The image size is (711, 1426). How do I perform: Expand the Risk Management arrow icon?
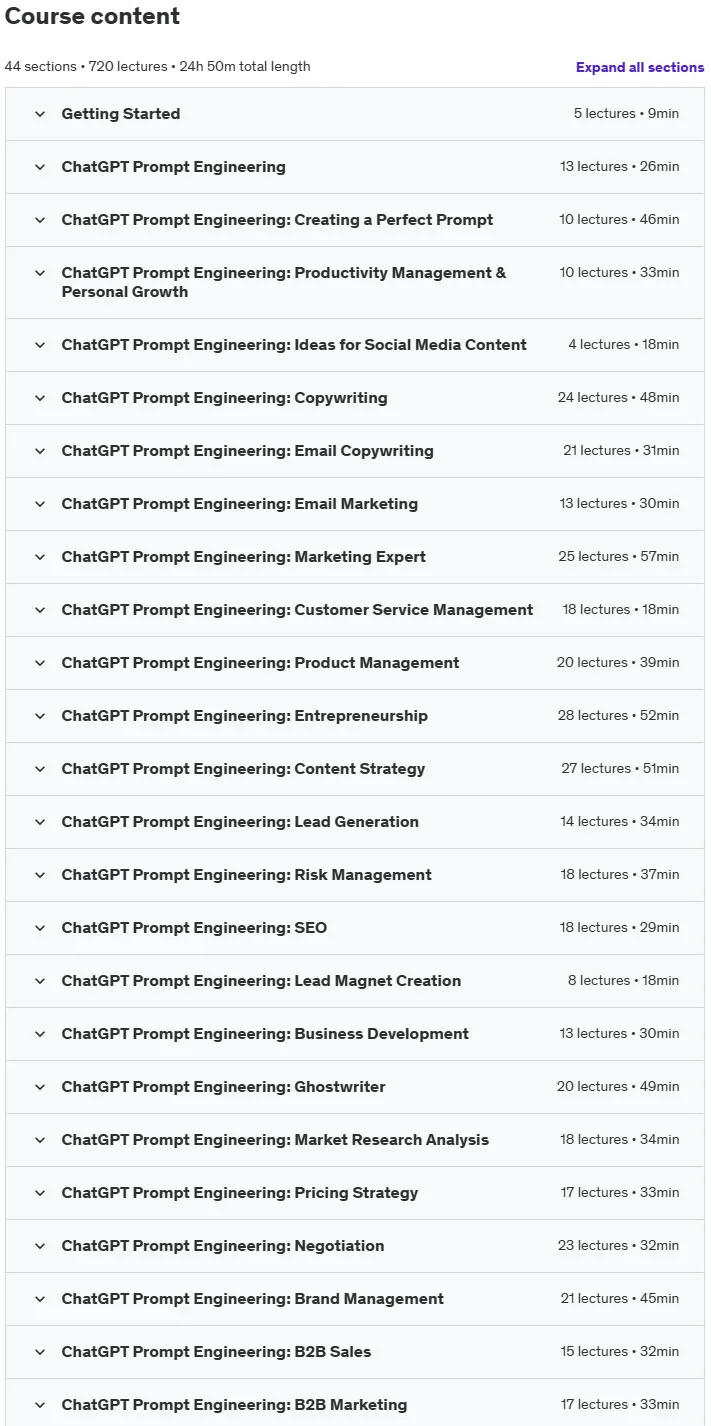point(40,875)
